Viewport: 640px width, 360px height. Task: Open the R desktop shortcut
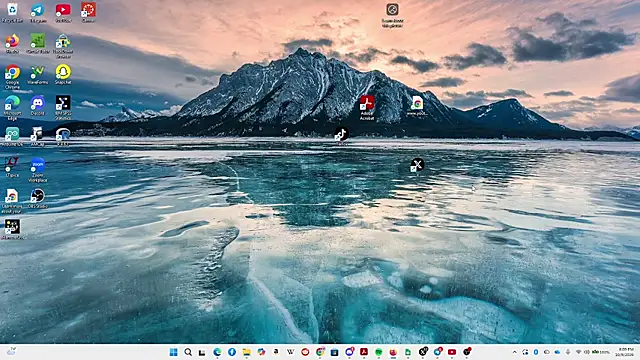(x=63, y=136)
